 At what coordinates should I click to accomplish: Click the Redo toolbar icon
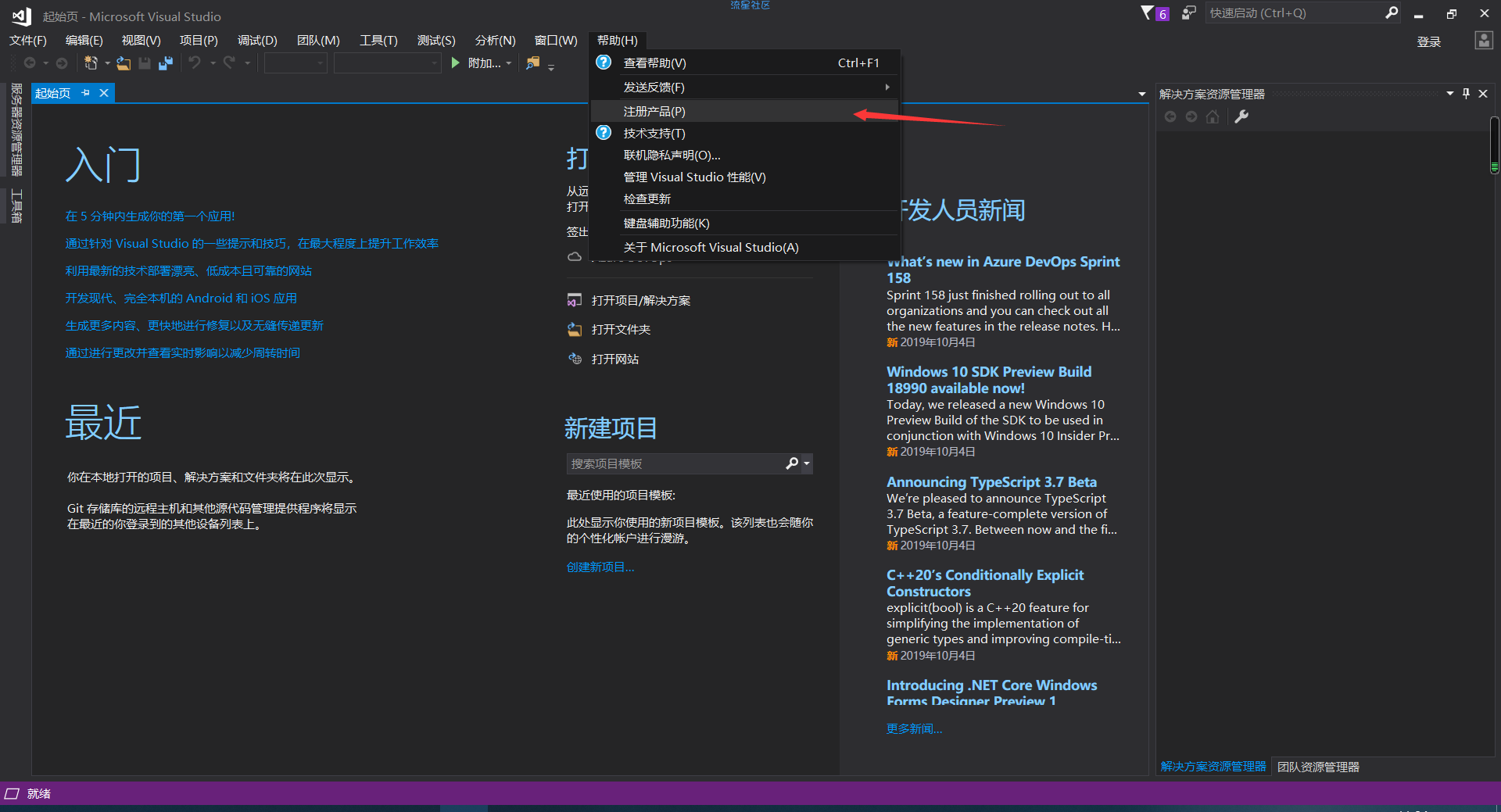click(229, 63)
